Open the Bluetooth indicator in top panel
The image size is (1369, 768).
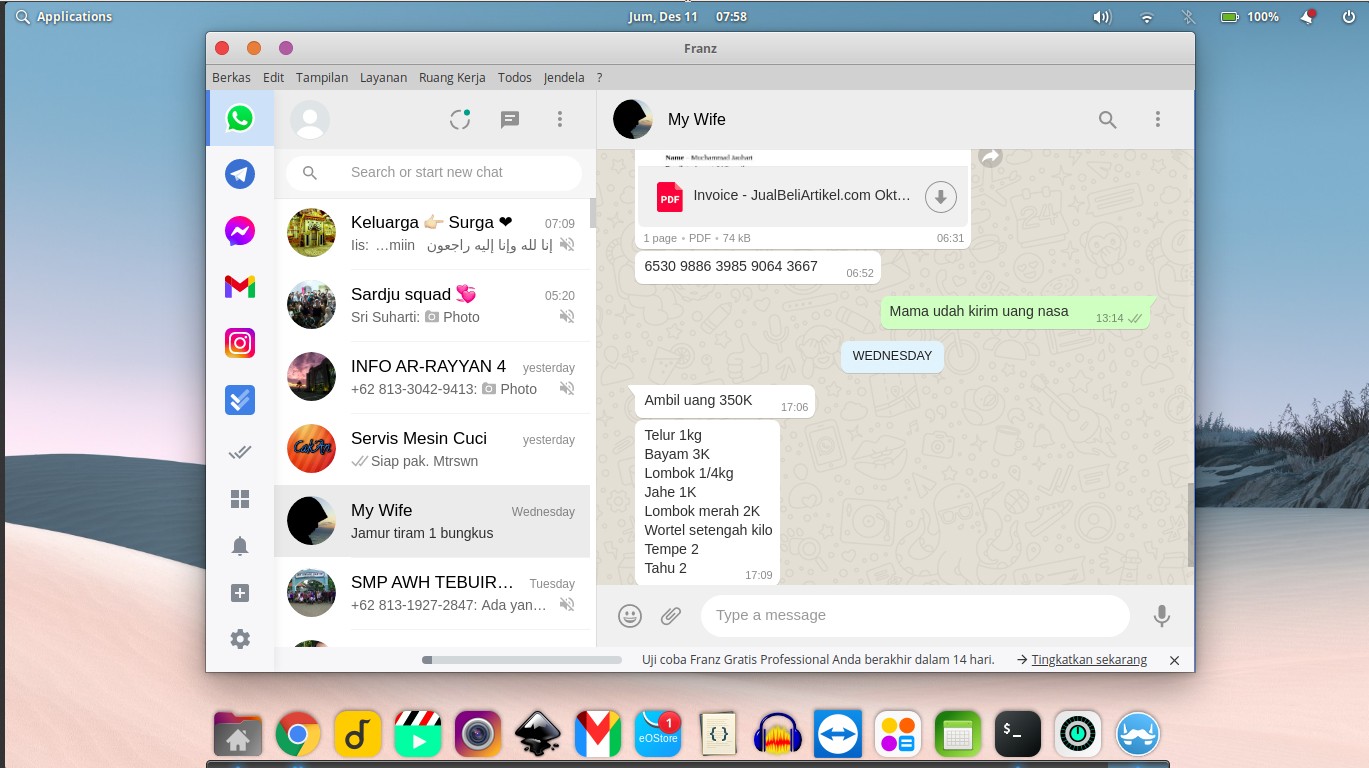tap(1188, 17)
